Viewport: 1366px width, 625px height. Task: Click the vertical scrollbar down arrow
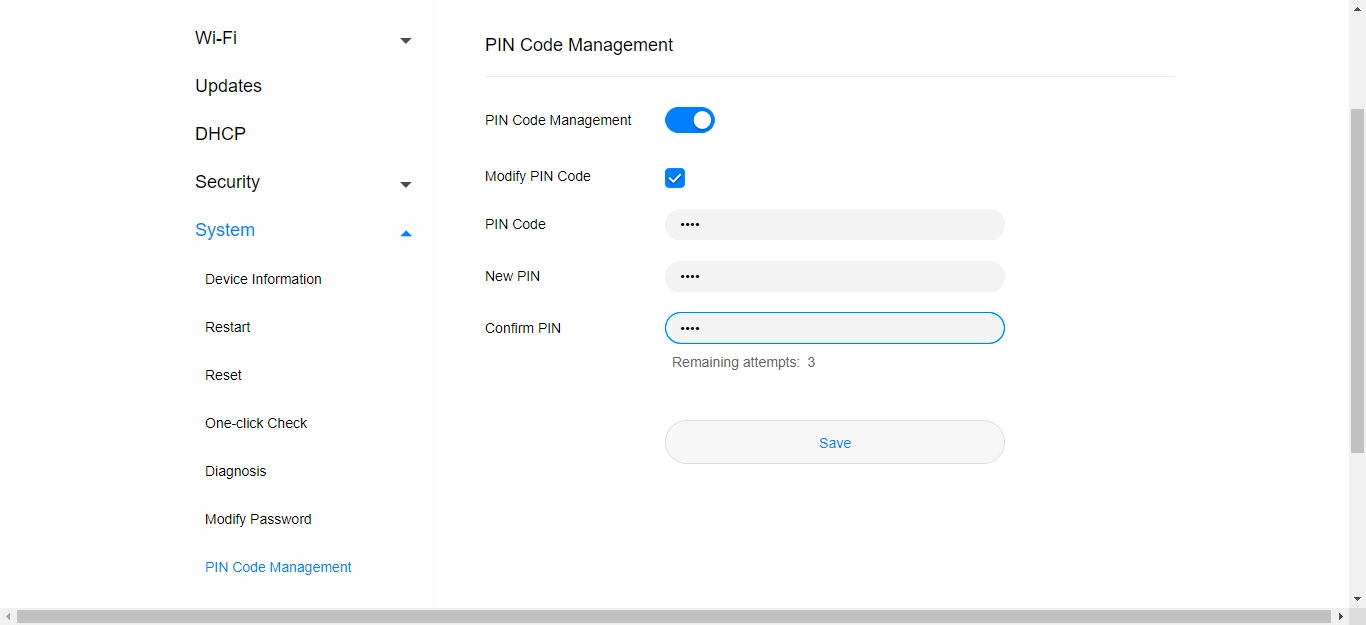(x=1357, y=599)
